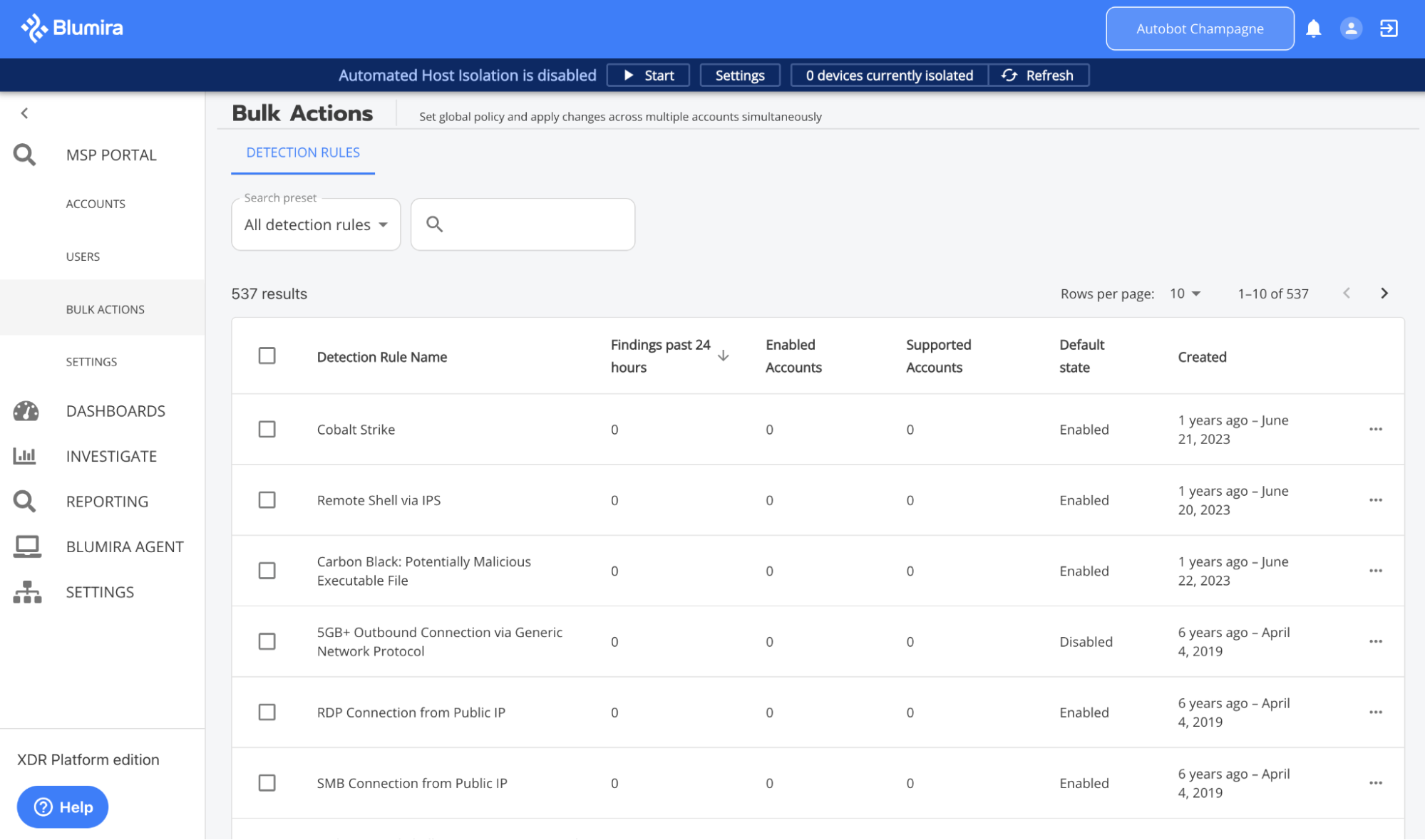1425x840 pixels.
Task: Click next page arrow navigation
Action: pos(1384,293)
